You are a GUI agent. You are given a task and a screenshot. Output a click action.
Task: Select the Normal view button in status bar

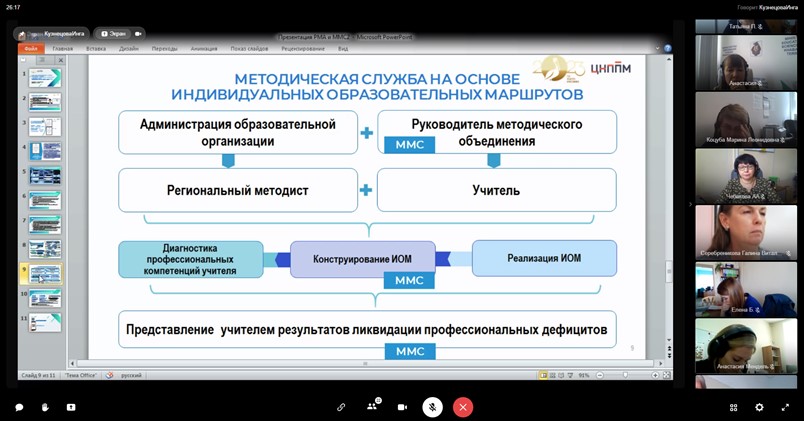[543, 375]
